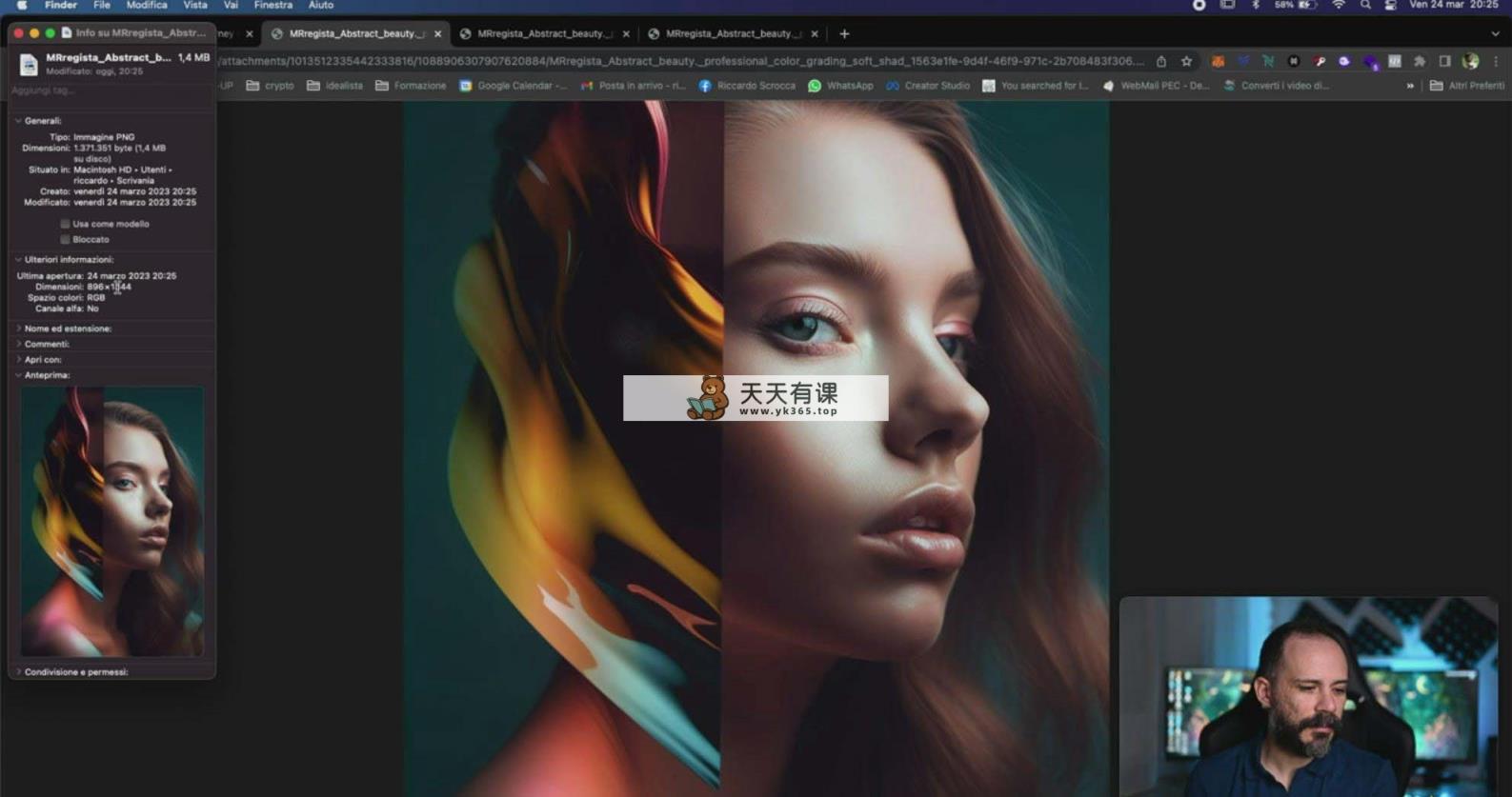The width and height of the screenshot is (1512, 797).
Task: Open the Apple menu
Action: click(x=21, y=6)
